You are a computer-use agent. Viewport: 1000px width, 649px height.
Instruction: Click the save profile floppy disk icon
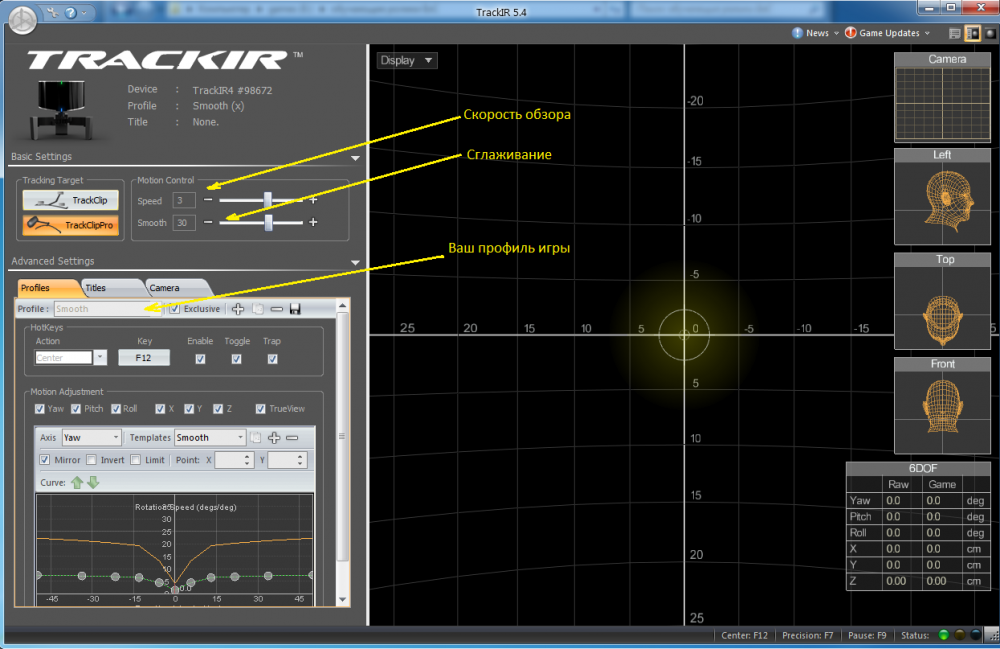[295, 309]
